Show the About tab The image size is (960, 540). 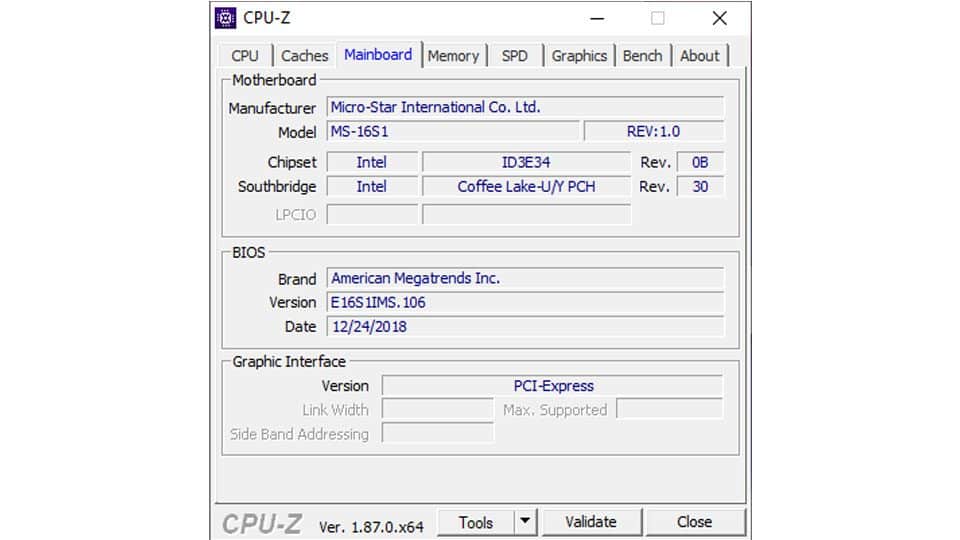click(699, 56)
